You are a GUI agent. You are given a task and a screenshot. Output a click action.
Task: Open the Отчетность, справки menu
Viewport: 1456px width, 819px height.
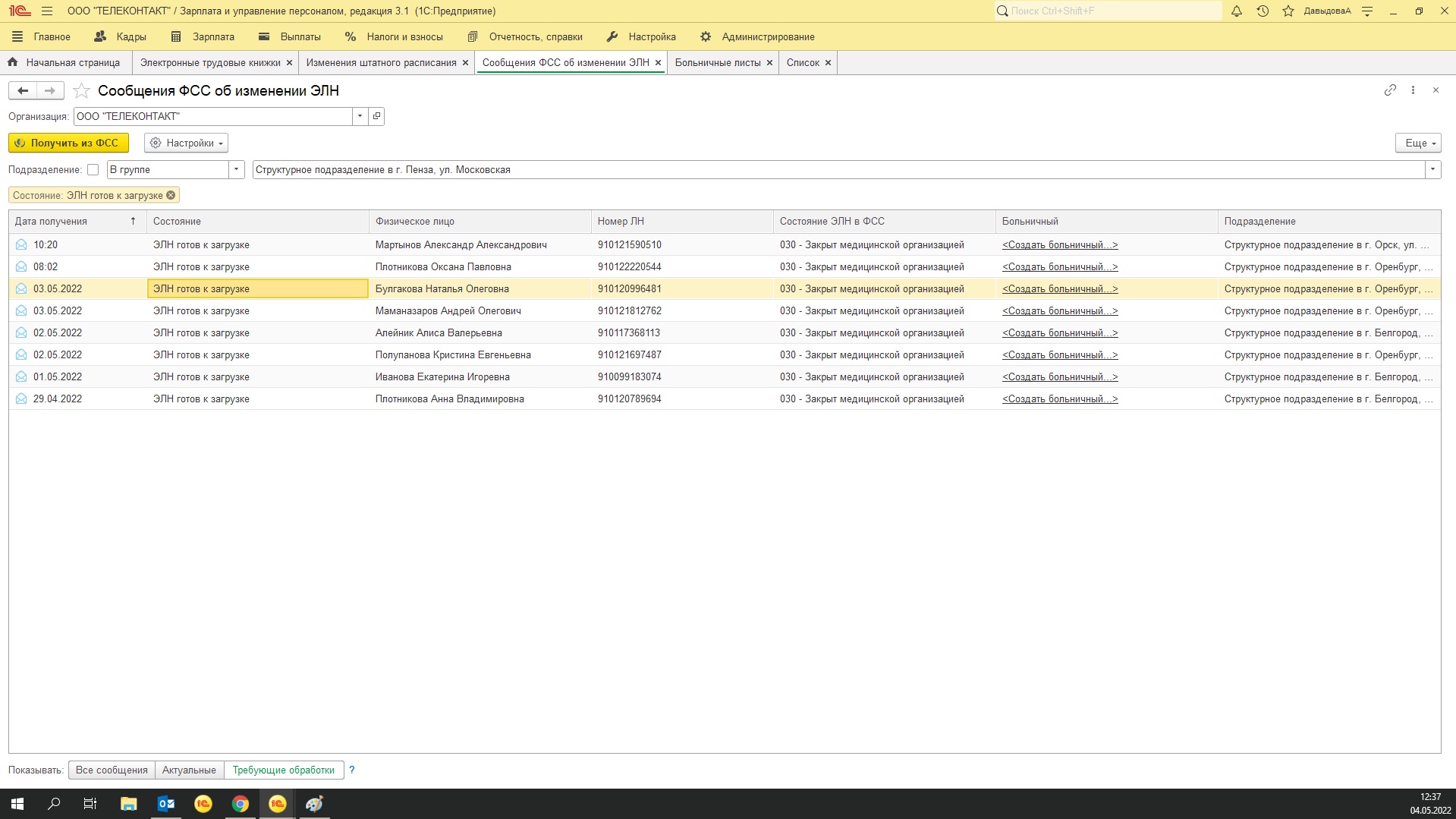click(525, 36)
